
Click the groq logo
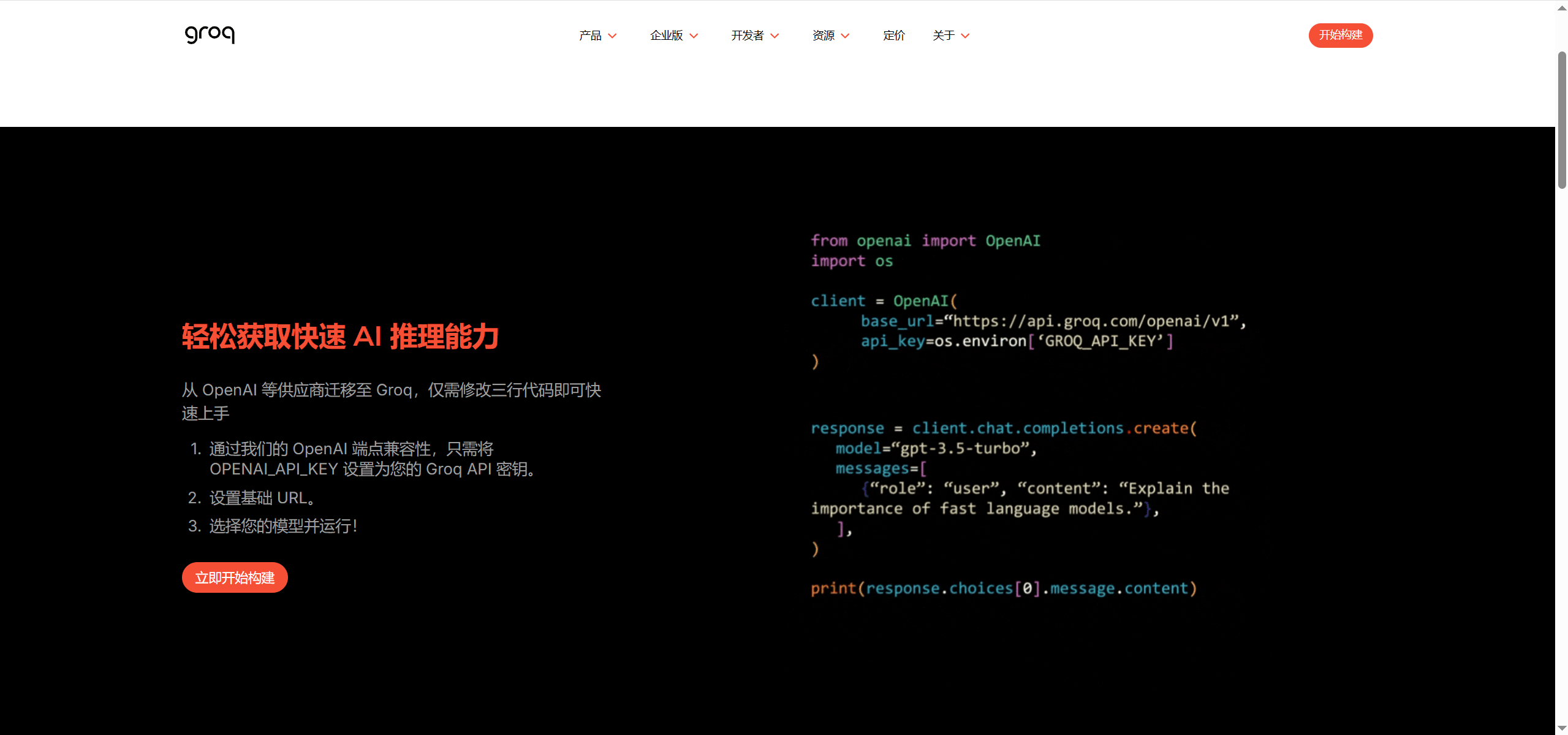point(210,35)
